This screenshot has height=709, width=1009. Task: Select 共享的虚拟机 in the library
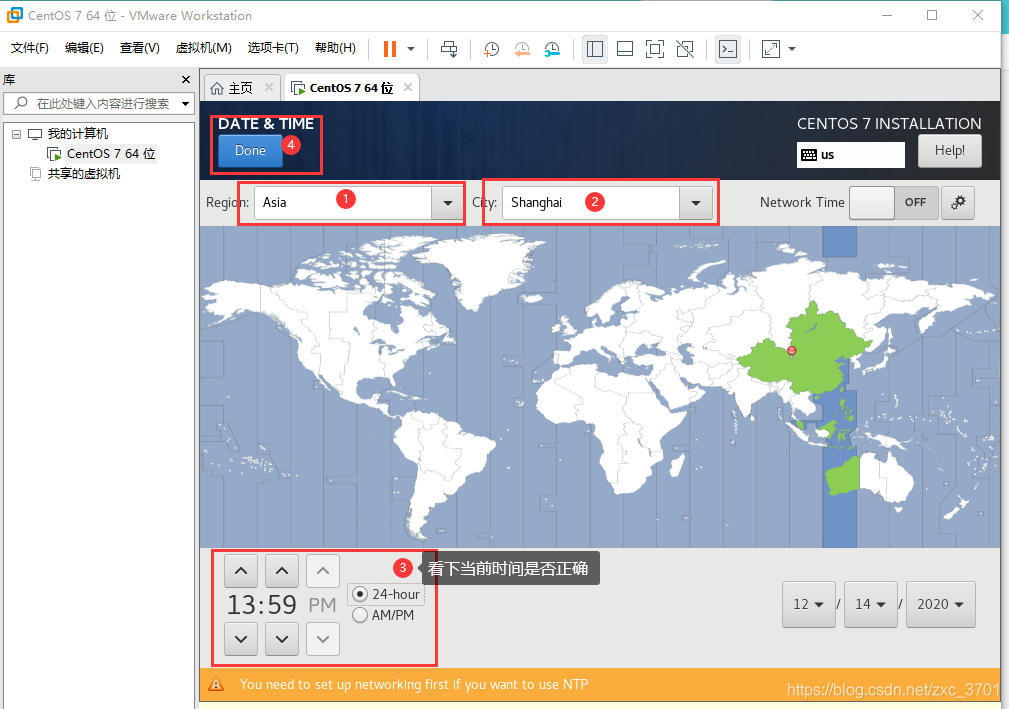click(84, 174)
